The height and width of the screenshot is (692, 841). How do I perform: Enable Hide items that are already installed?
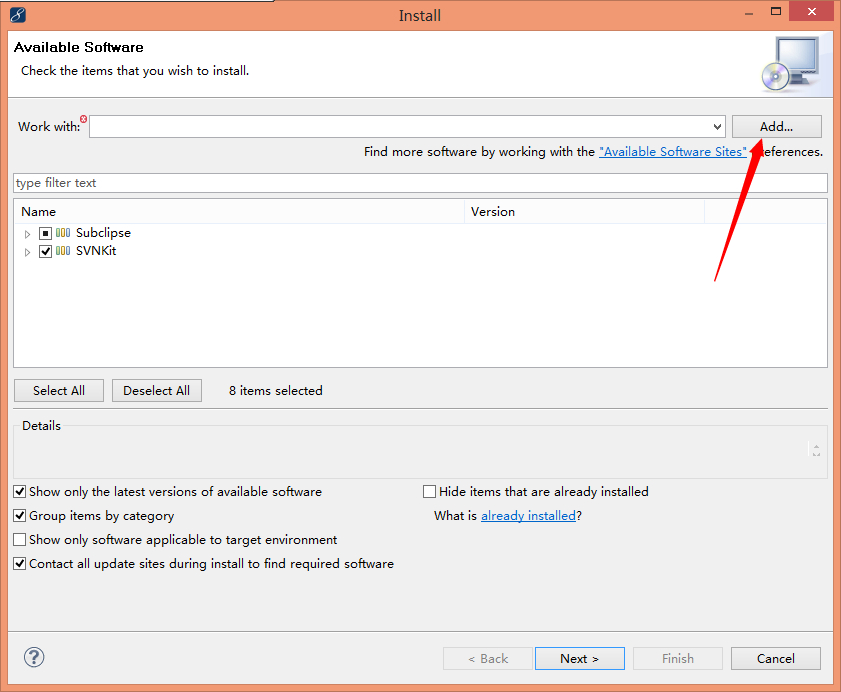430,491
